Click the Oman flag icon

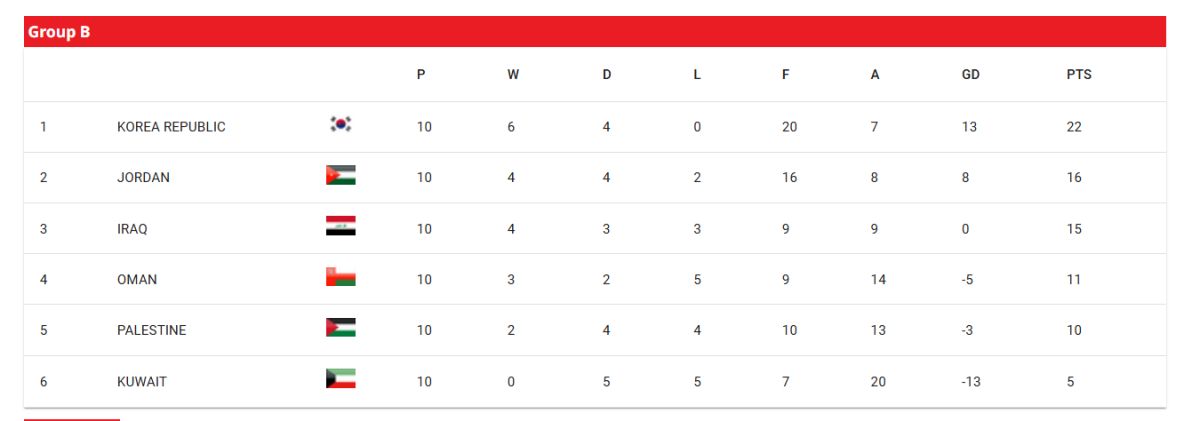point(341,277)
